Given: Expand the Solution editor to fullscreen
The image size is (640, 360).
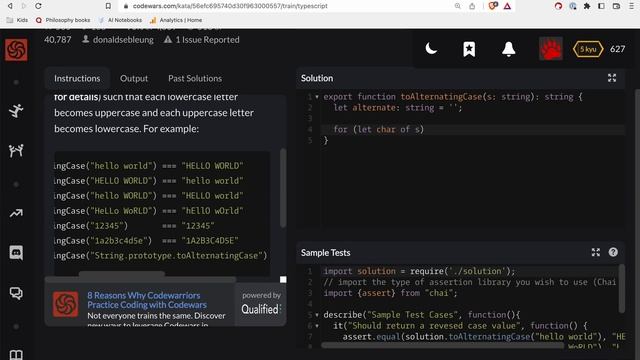Looking at the screenshot, I should [612, 78].
